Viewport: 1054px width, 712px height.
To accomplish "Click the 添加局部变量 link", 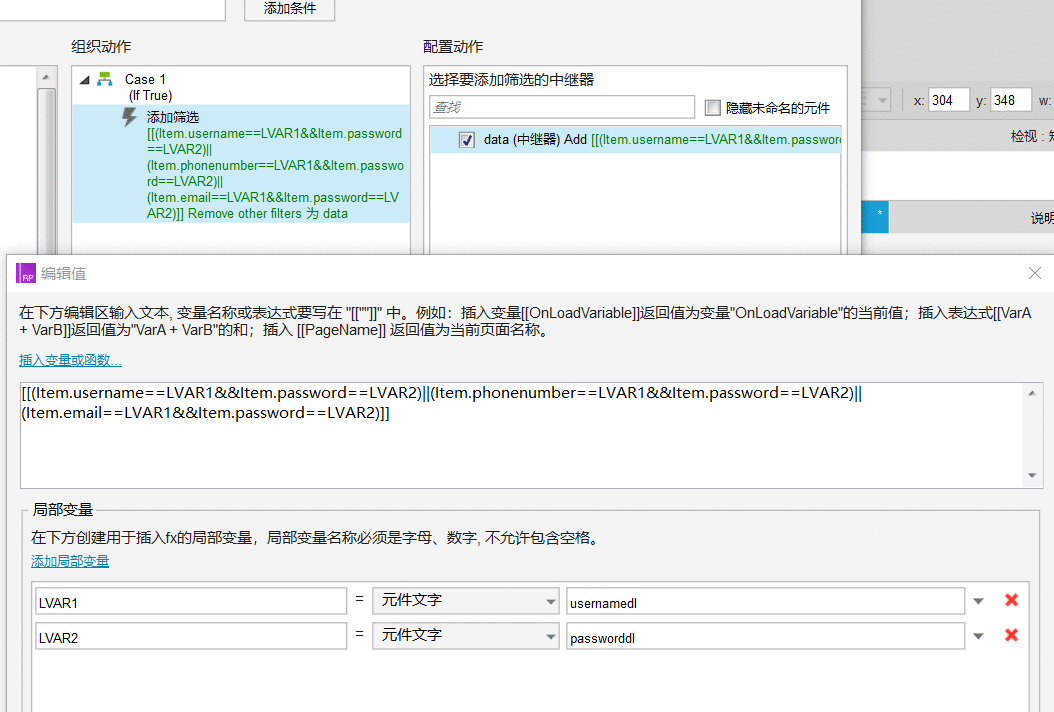I will pyautogui.click(x=70, y=561).
